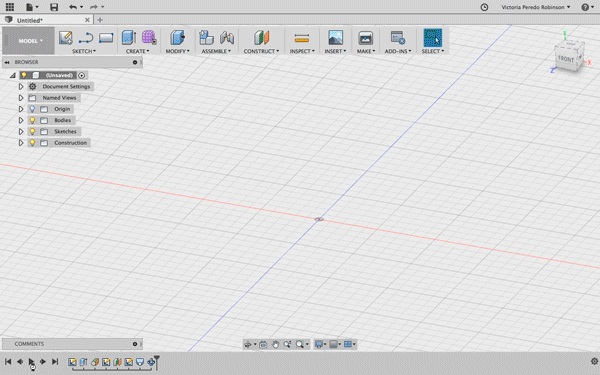Viewport: 600px width, 375px height.
Task: Open timeline settings gear
Action: (x=594, y=361)
